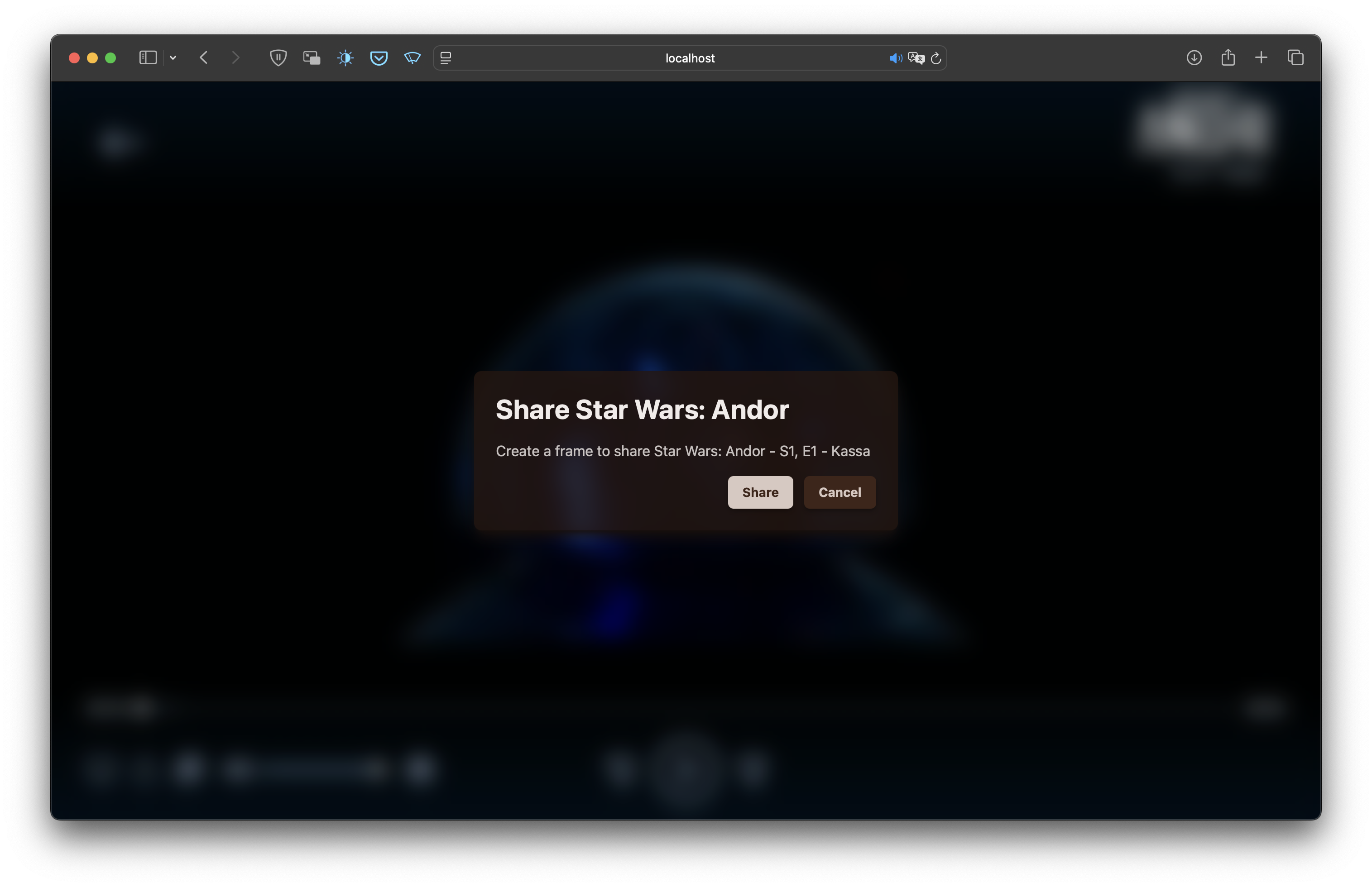Focus the localhost address field
Image resolution: width=1372 pixels, height=887 pixels.
click(x=689, y=57)
